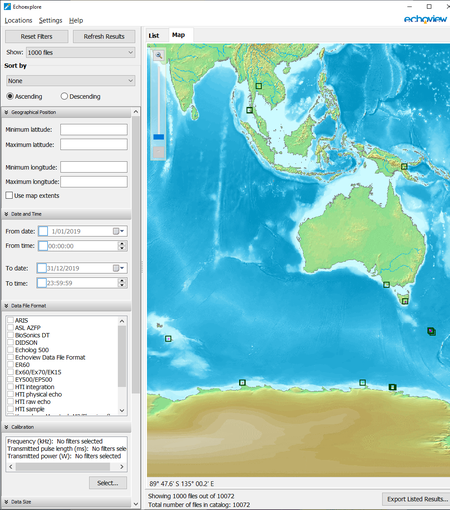Open the From date calendar picker

click(x=118, y=231)
